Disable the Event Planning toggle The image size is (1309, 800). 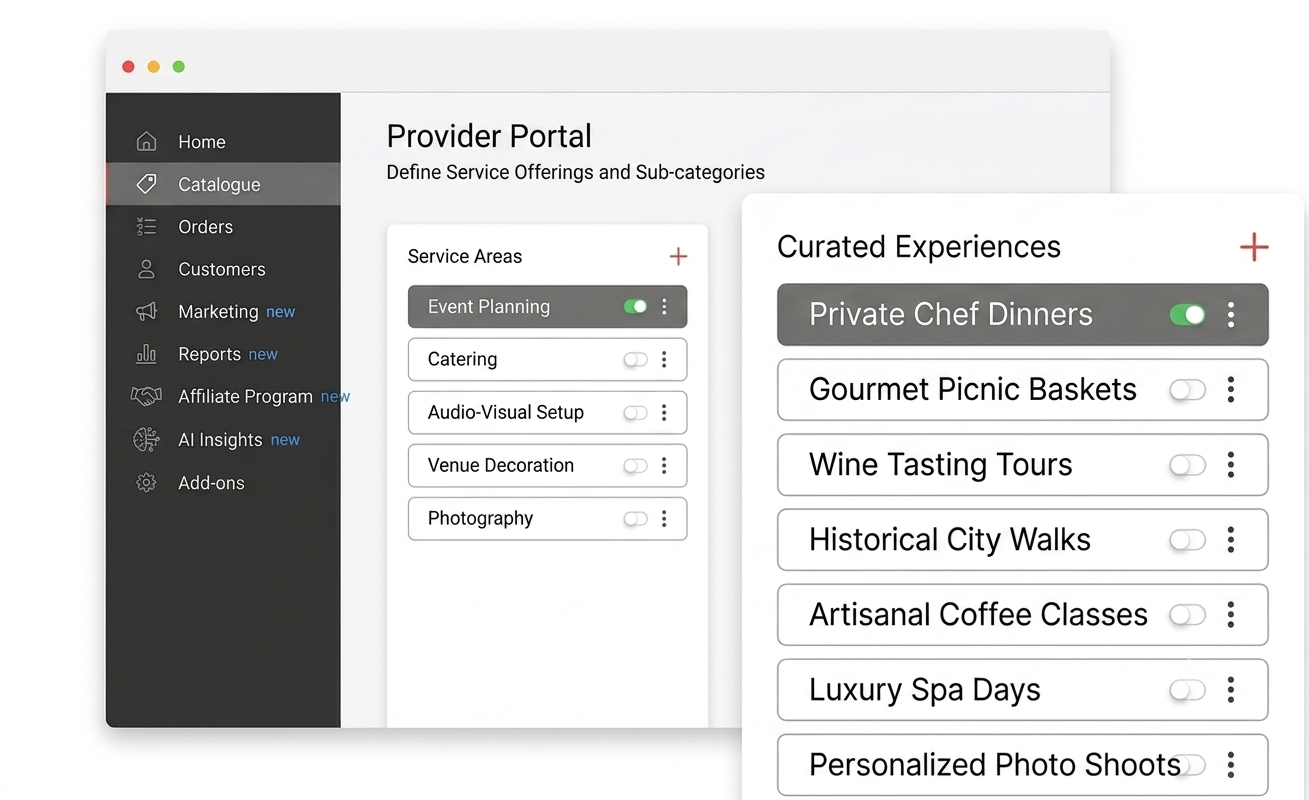point(635,307)
